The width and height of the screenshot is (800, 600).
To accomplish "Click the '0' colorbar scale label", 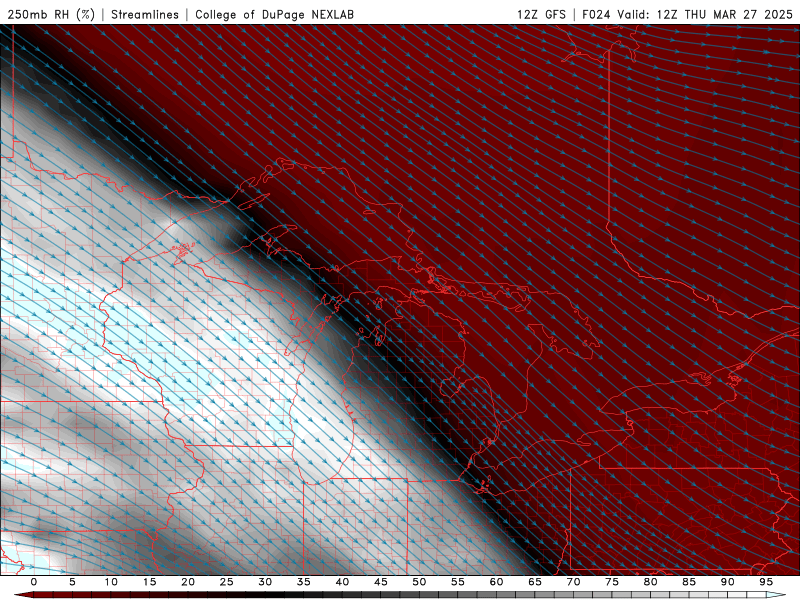I will [x=34, y=582].
